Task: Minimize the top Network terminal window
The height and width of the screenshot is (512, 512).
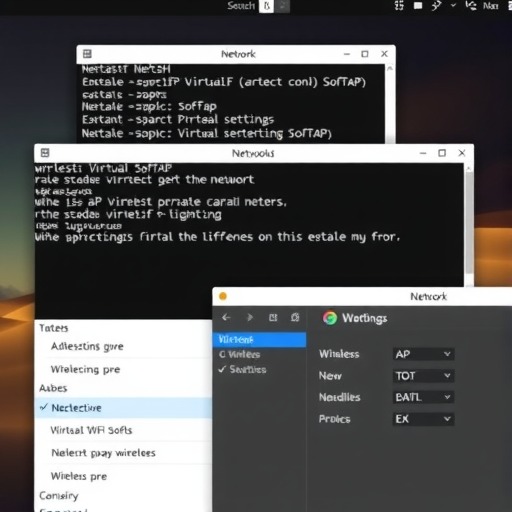Action: pyautogui.click(x=347, y=54)
